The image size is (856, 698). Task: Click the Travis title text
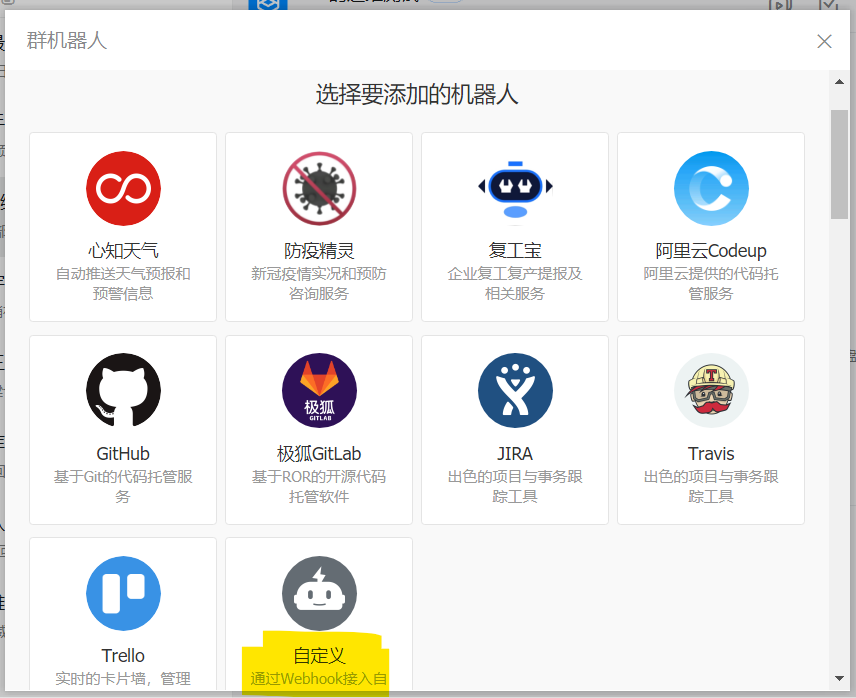[711, 454]
